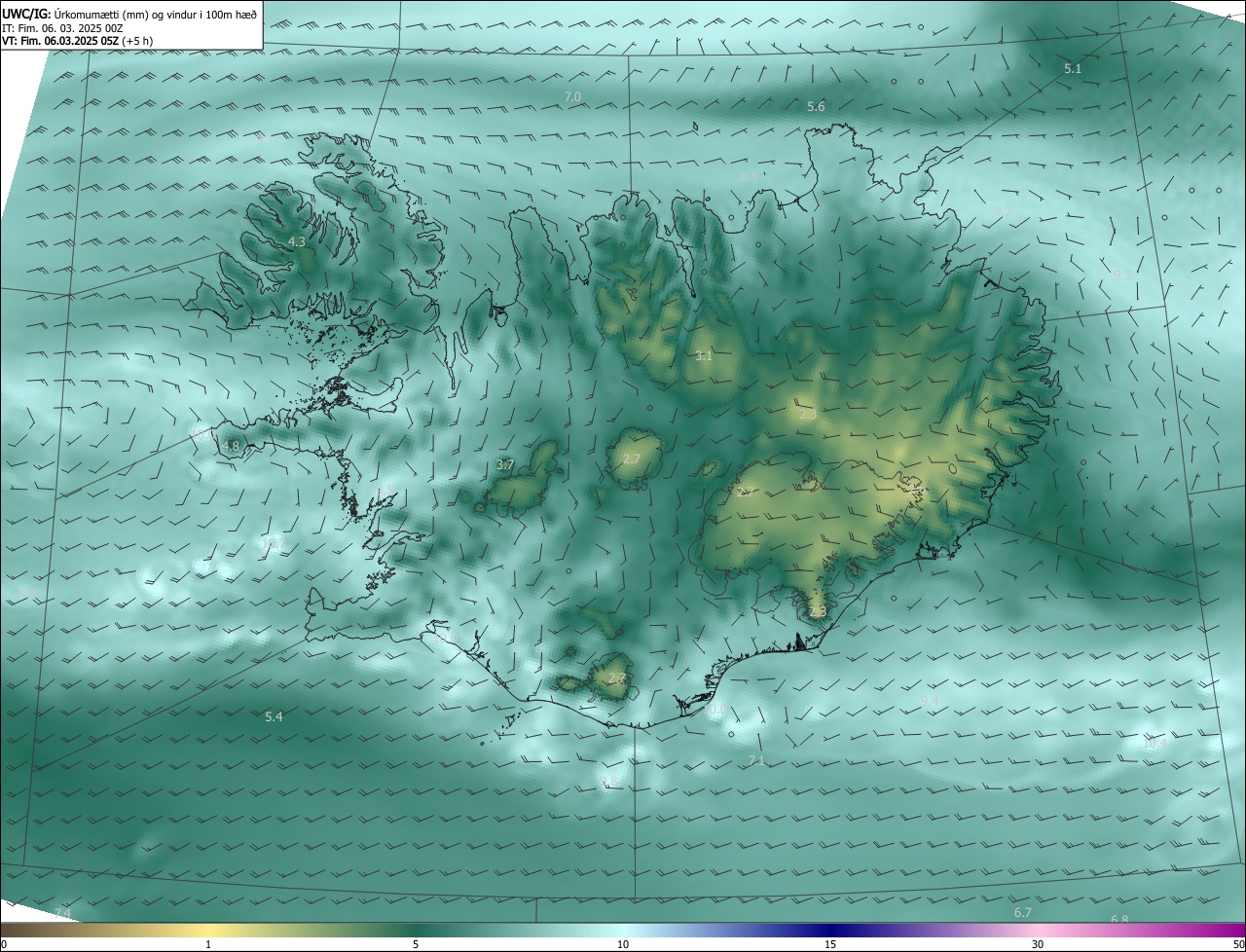Click the '30' tick on the color scale
Screen dimensions: 1246x952
tap(1038, 944)
